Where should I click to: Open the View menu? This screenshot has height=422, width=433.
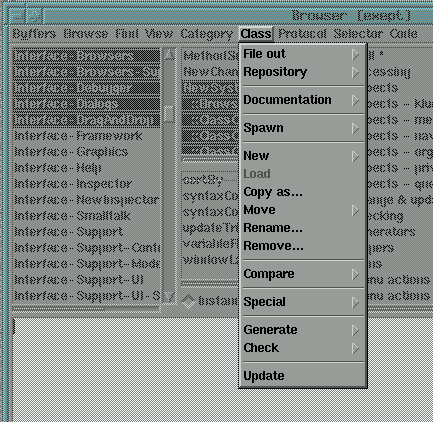[159, 34]
